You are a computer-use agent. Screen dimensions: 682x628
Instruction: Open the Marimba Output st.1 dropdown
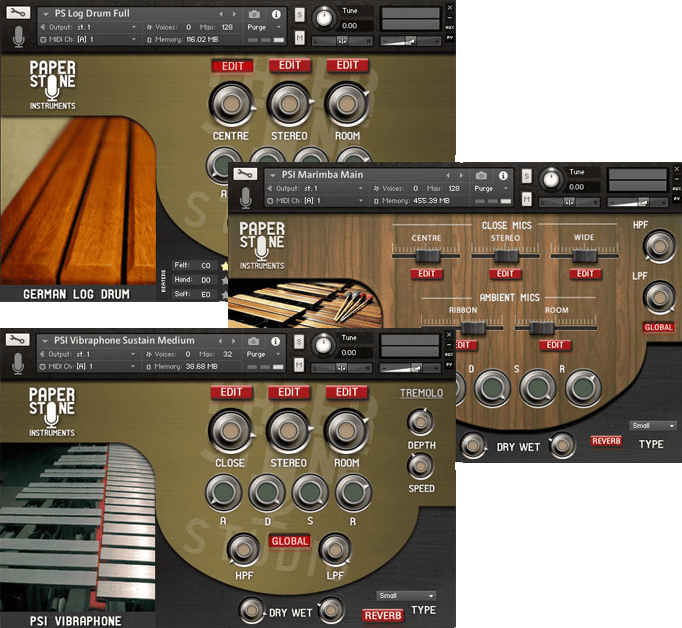pyautogui.click(x=315, y=188)
